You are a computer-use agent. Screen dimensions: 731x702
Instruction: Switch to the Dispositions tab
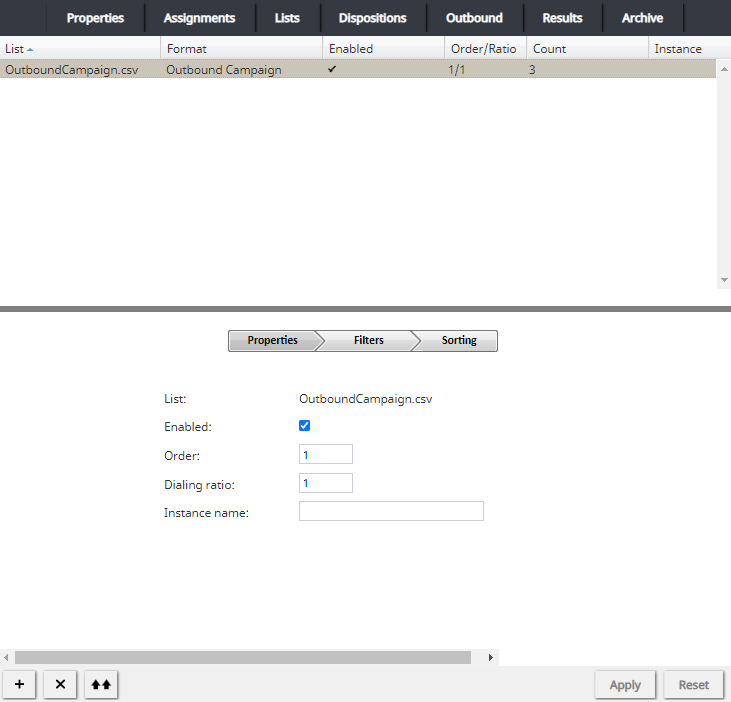[x=372, y=18]
